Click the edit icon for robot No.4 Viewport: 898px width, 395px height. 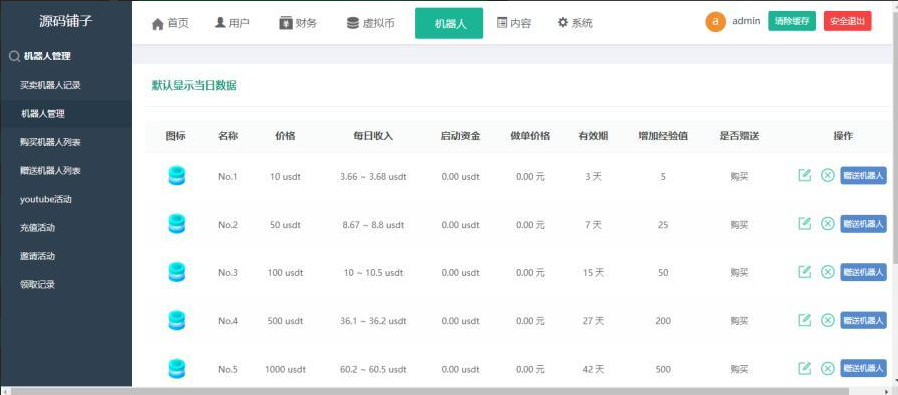pos(805,320)
